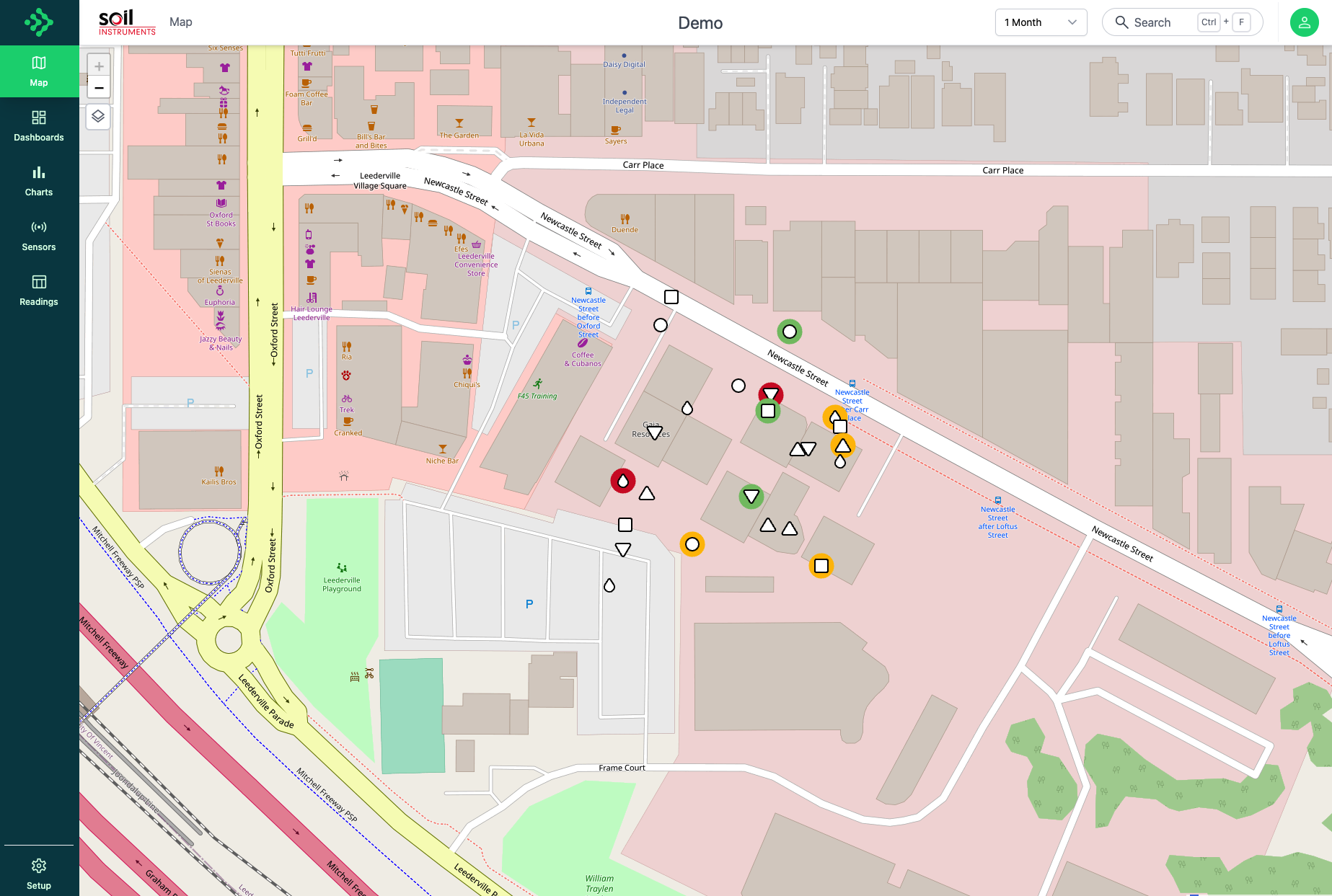The height and width of the screenshot is (896, 1332).
Task: Select the inverted triangle marker over Gaia Resources
Action: coord(655,433)
